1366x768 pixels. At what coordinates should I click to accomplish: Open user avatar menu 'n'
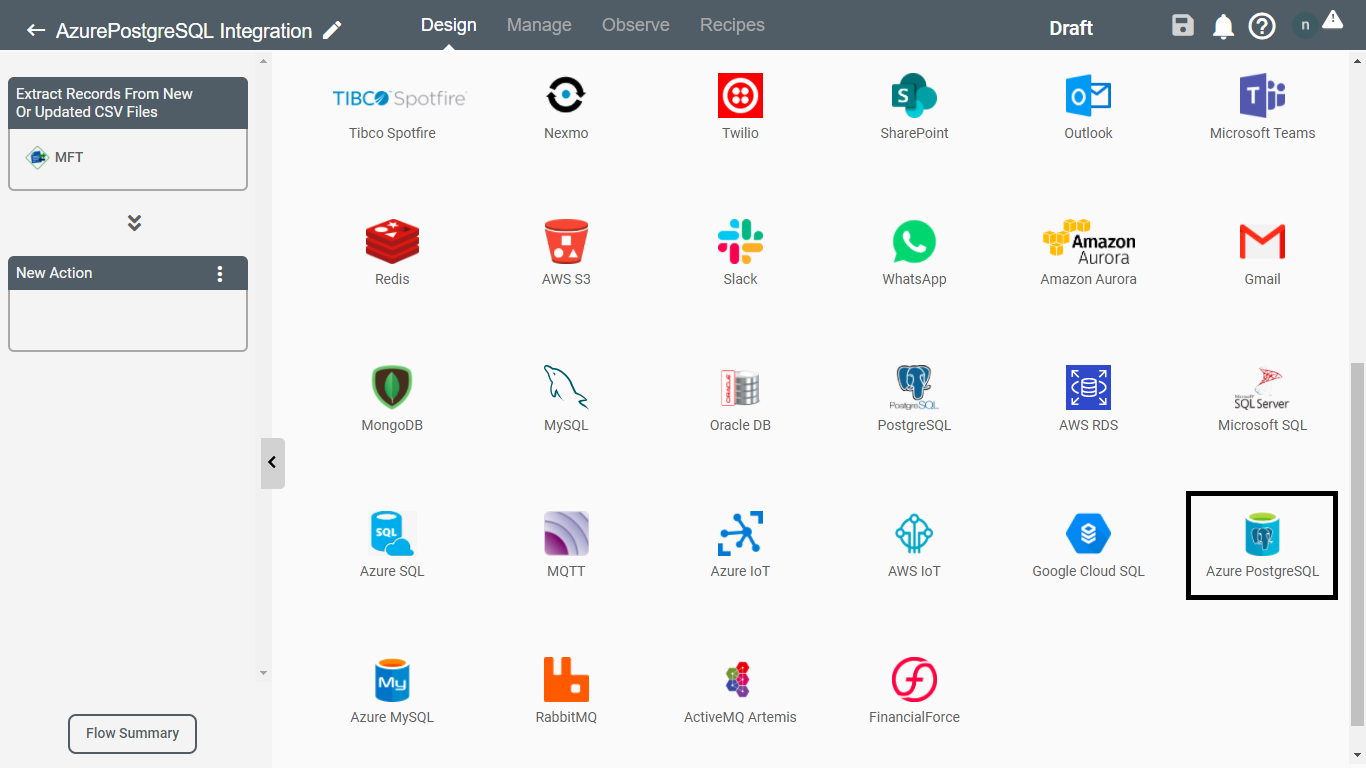(1305, 26)
